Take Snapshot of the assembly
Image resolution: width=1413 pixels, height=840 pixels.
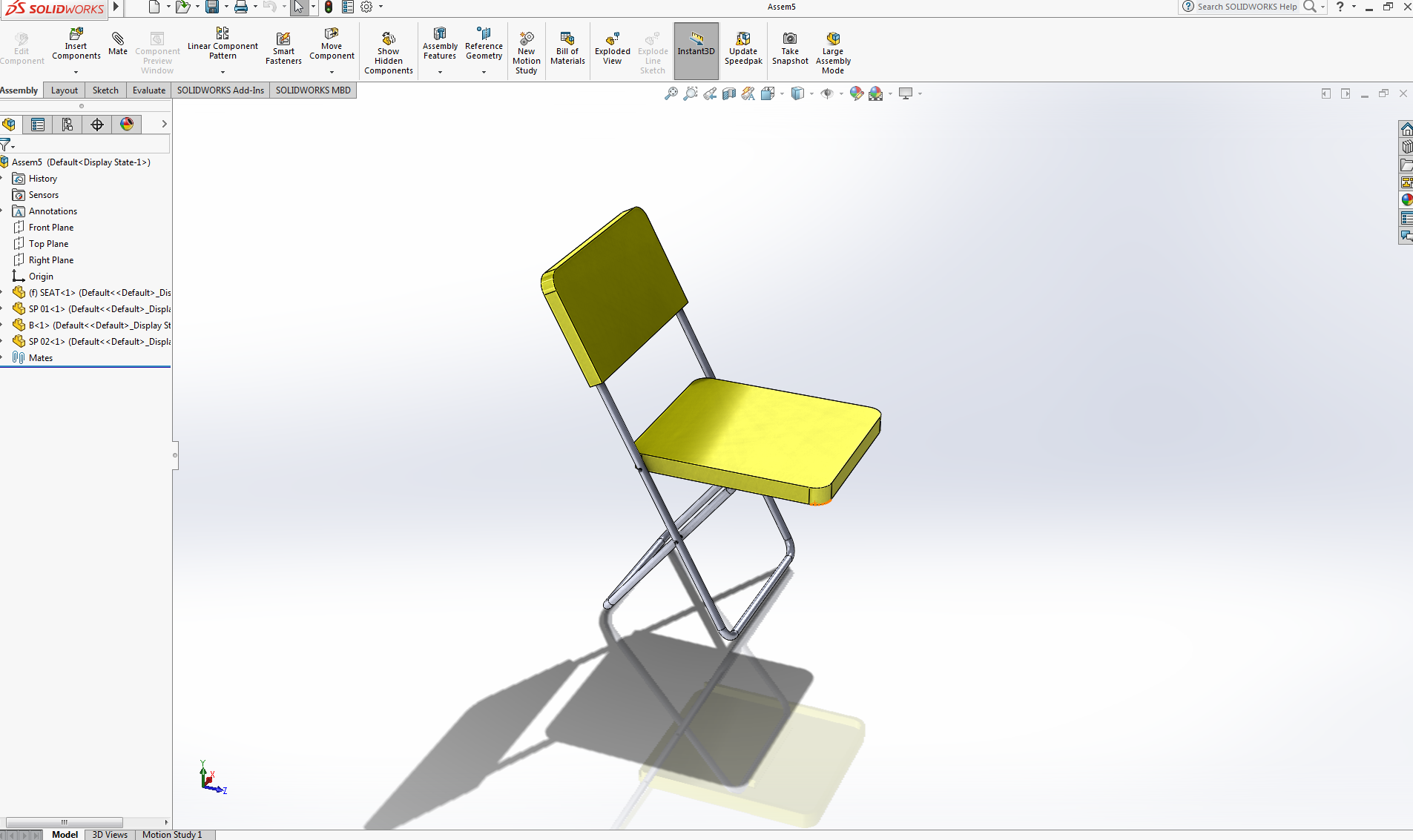(x=790, y=49)
